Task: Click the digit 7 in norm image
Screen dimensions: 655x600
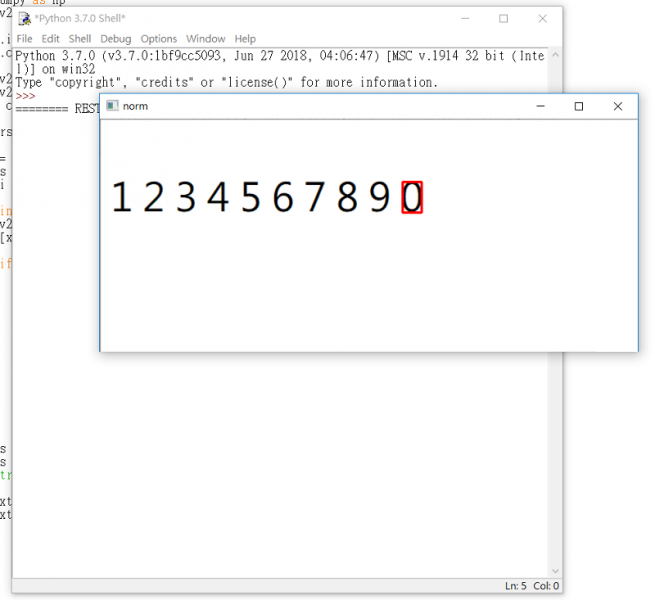Action: tap(315, 197)
